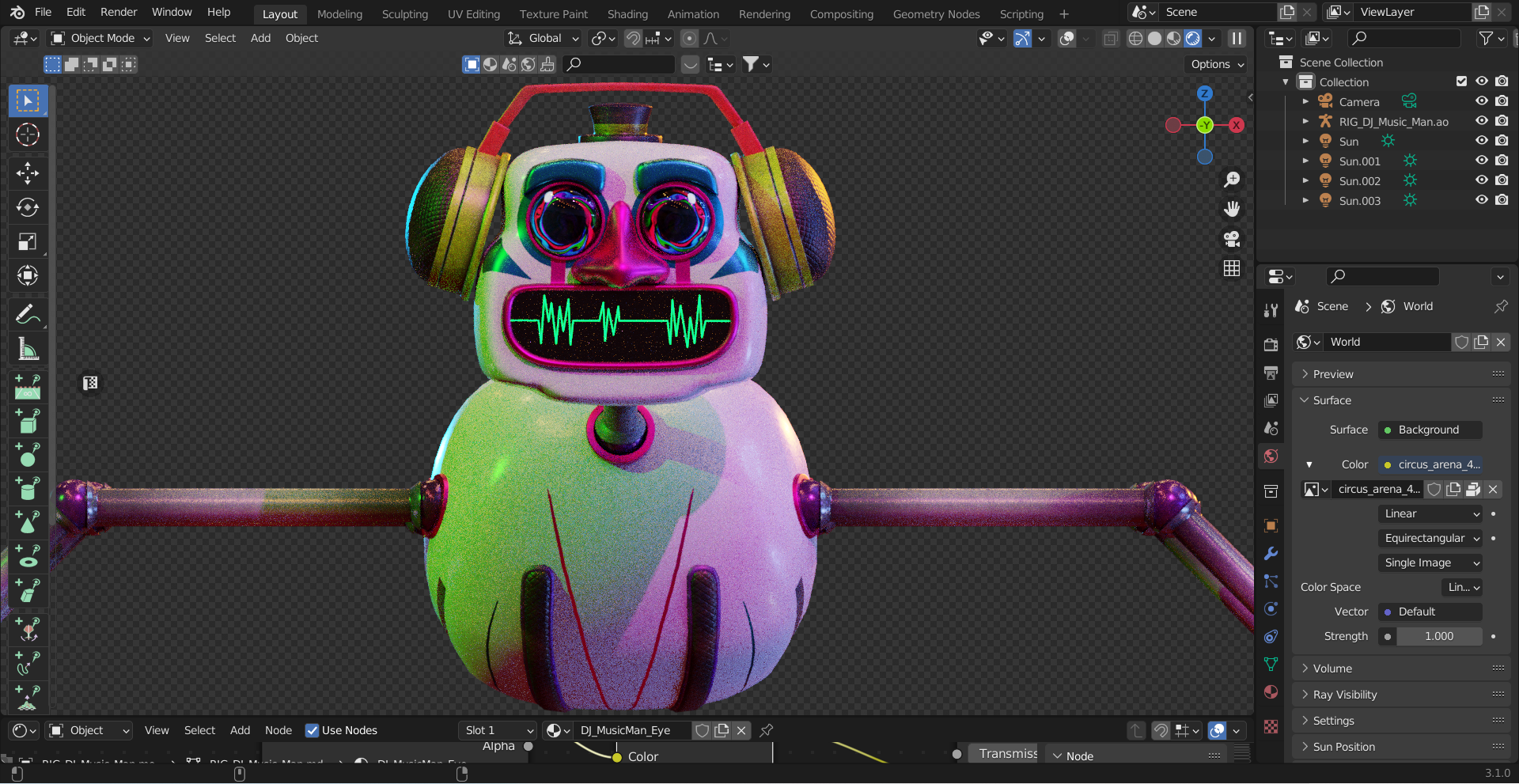The height and width of the screenshot is (784, 1519).
Task: Open the File menu
Action: click(44, 12)
